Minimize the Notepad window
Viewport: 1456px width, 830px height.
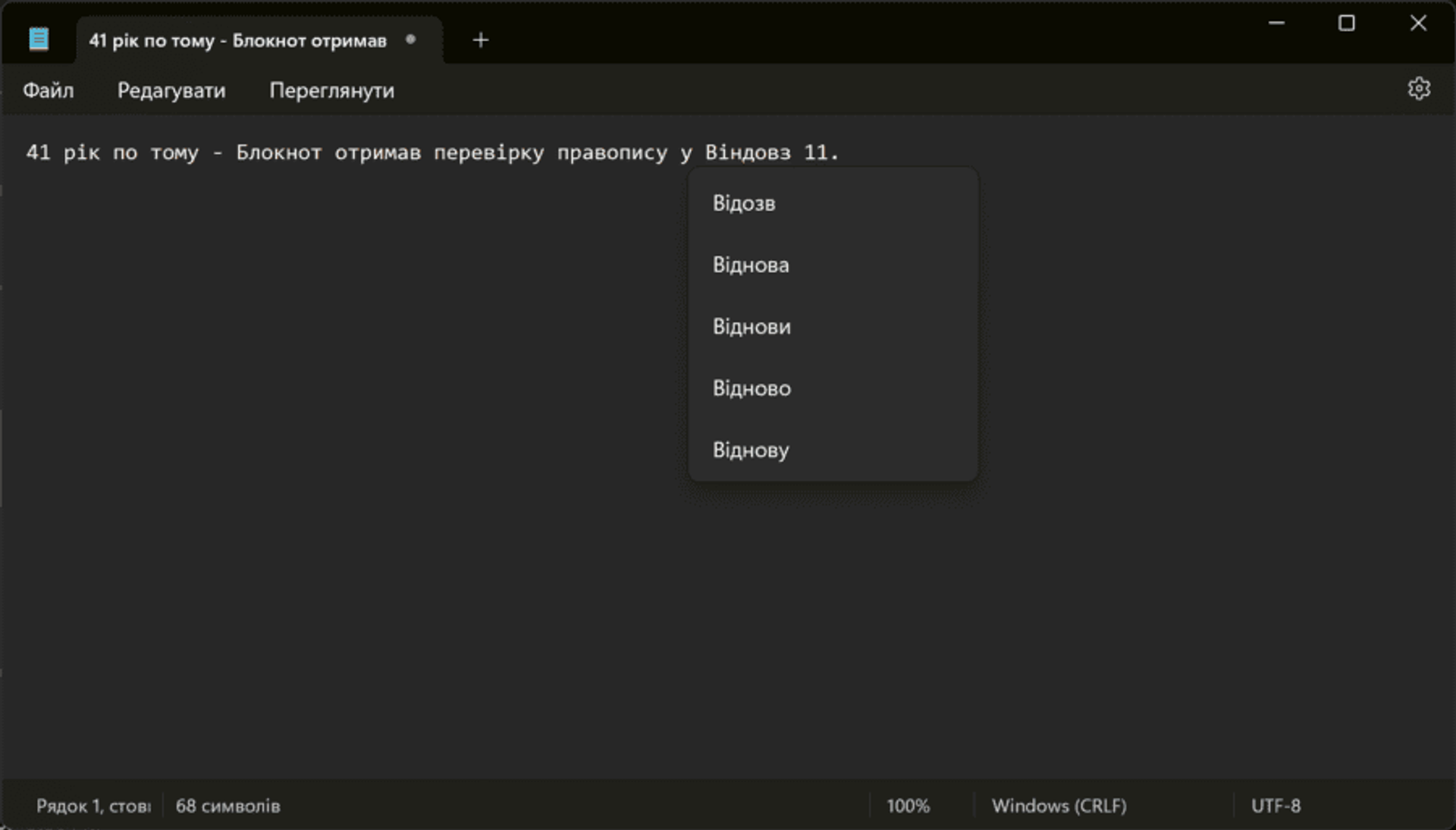(x=1276, y=23)
